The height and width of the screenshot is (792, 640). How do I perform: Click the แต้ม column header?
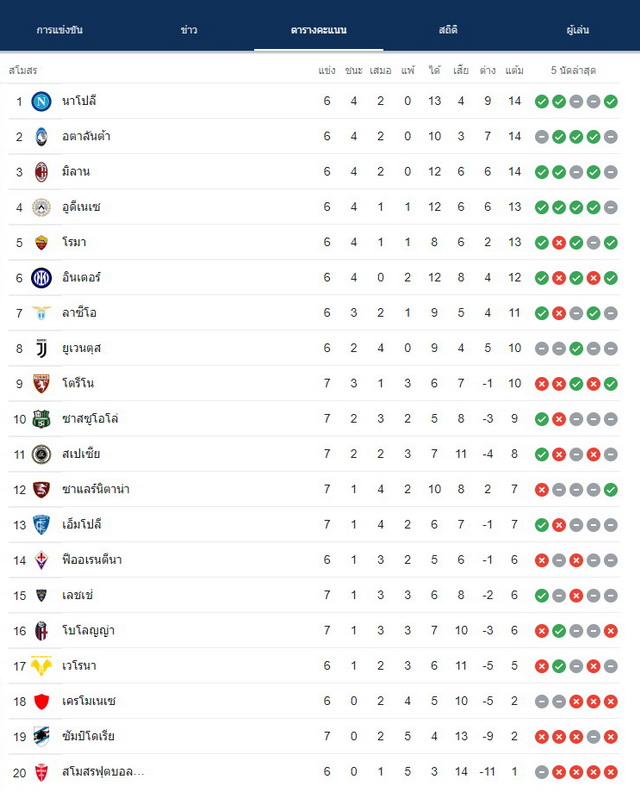tap(514, 70)
